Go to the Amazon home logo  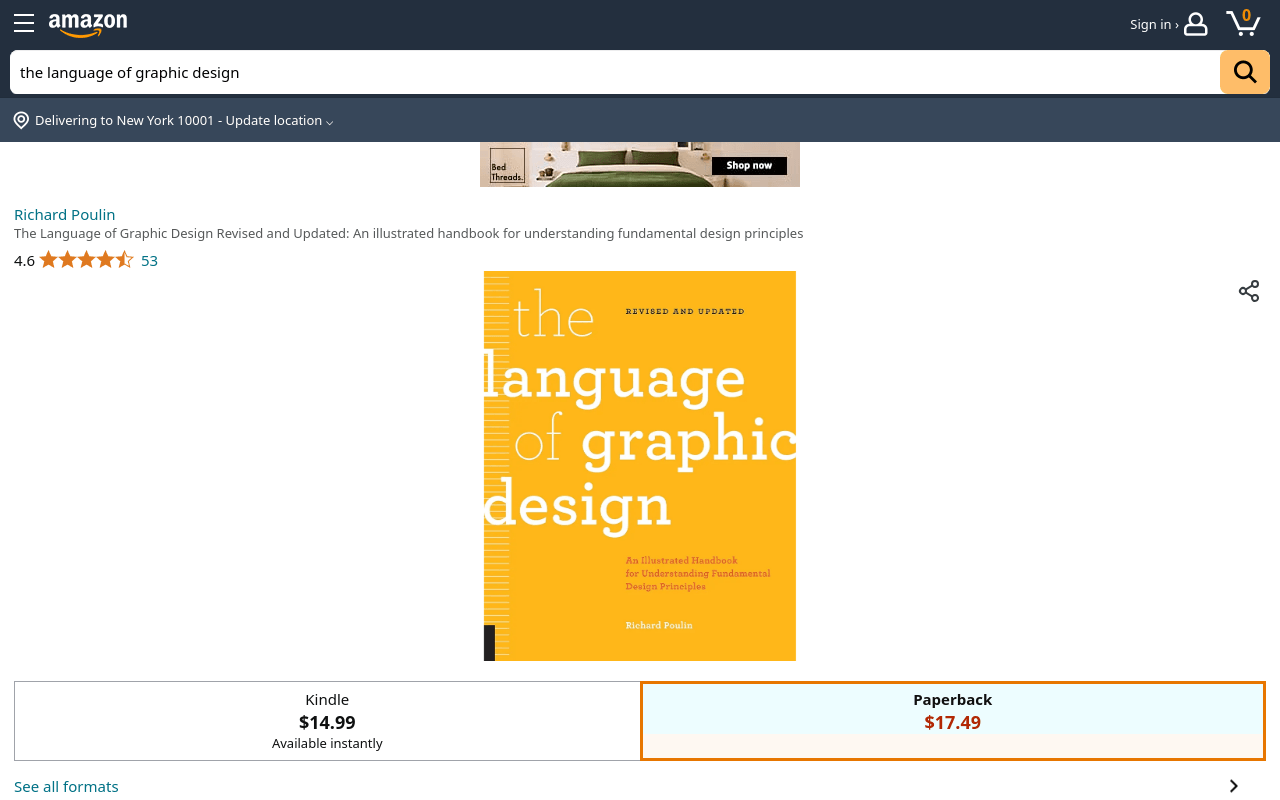tap(88, 24)
